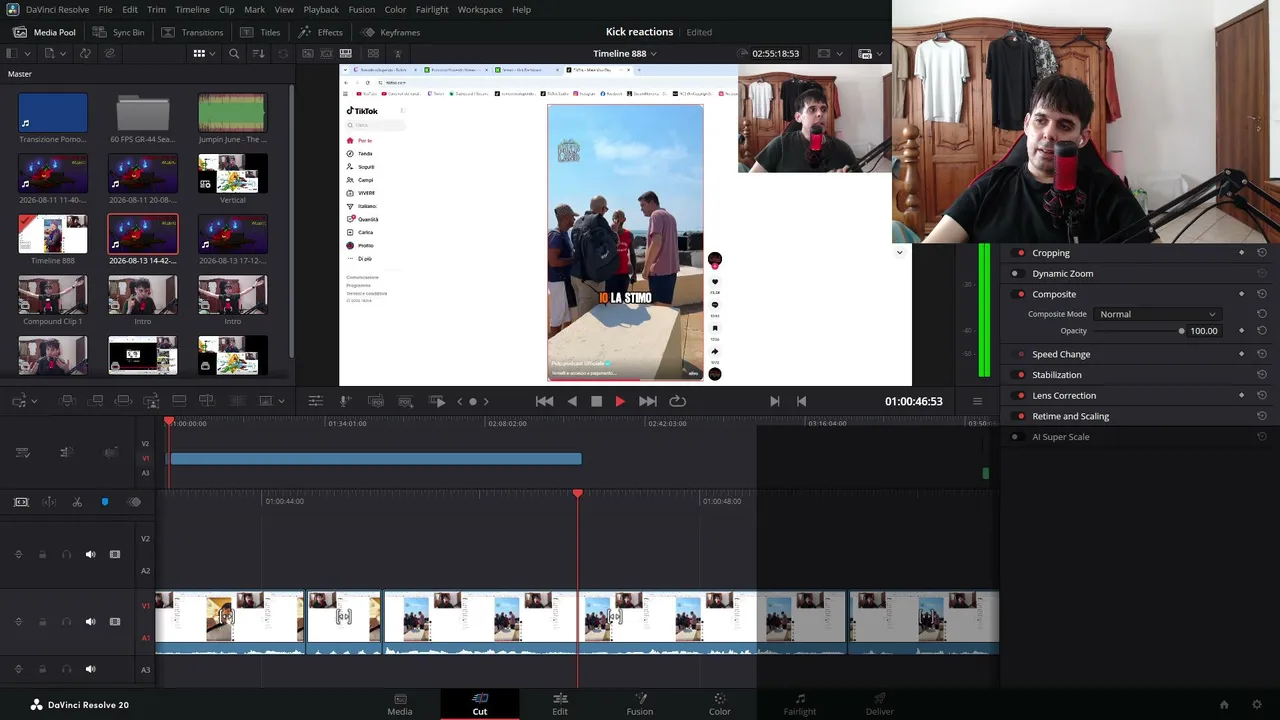The height and width of the screenshot is (720, 1280).
Task: Expand the Dynamic Zoom section
Action: (x=1062, y=273)
